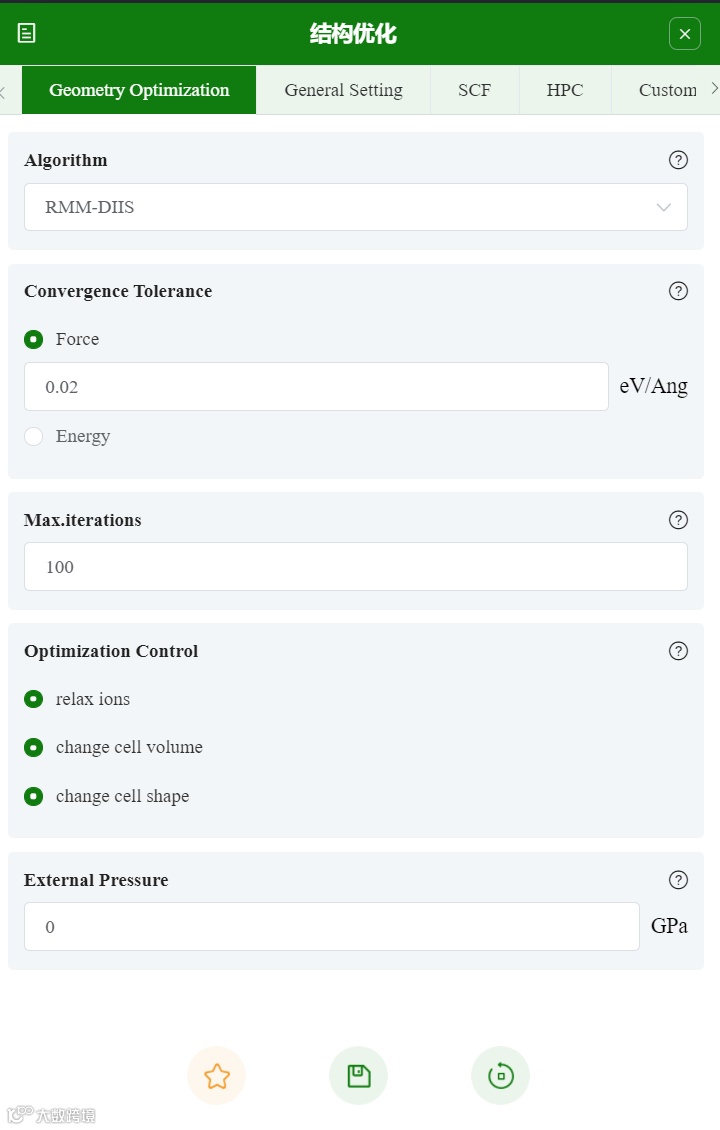Show help for Optimization Control

[678, 651]
